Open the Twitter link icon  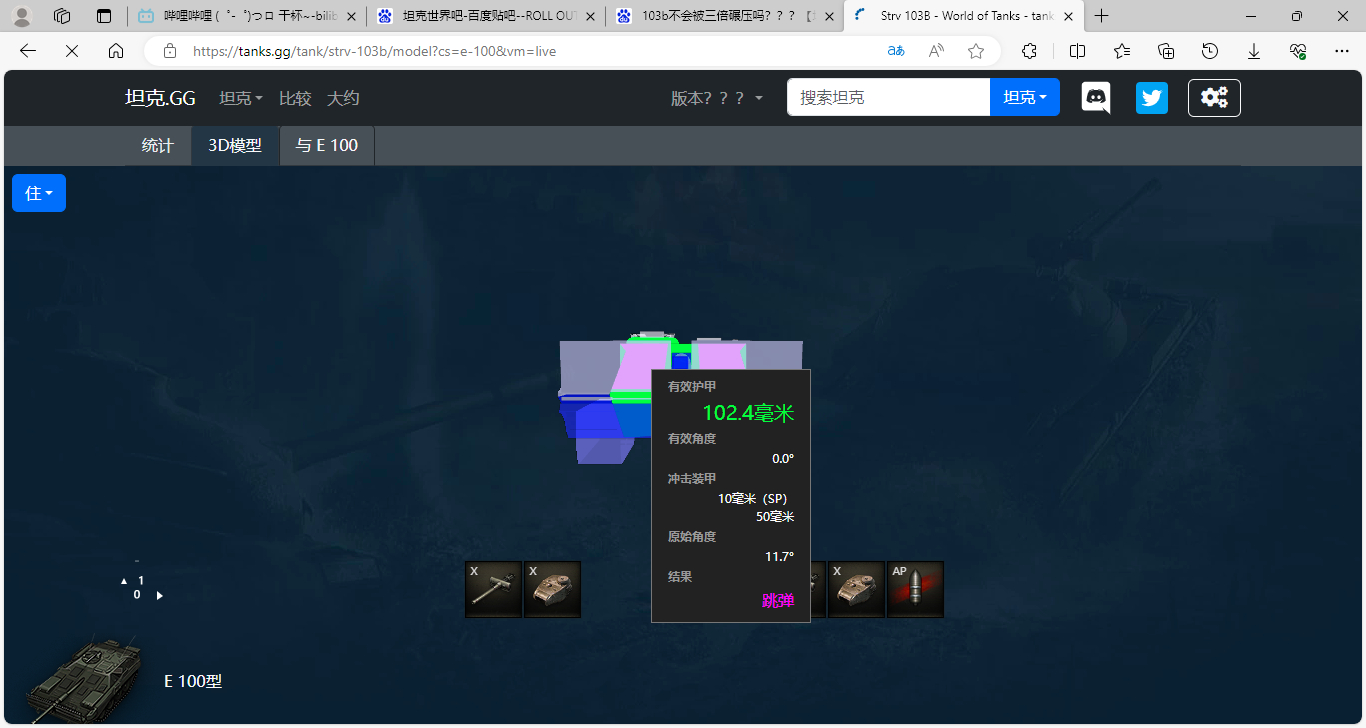pos(1152,98)
